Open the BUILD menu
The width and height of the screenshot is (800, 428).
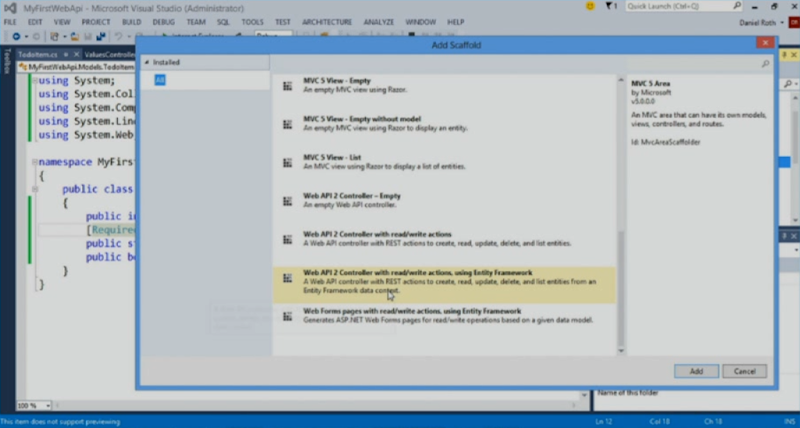tap(131, 22)
